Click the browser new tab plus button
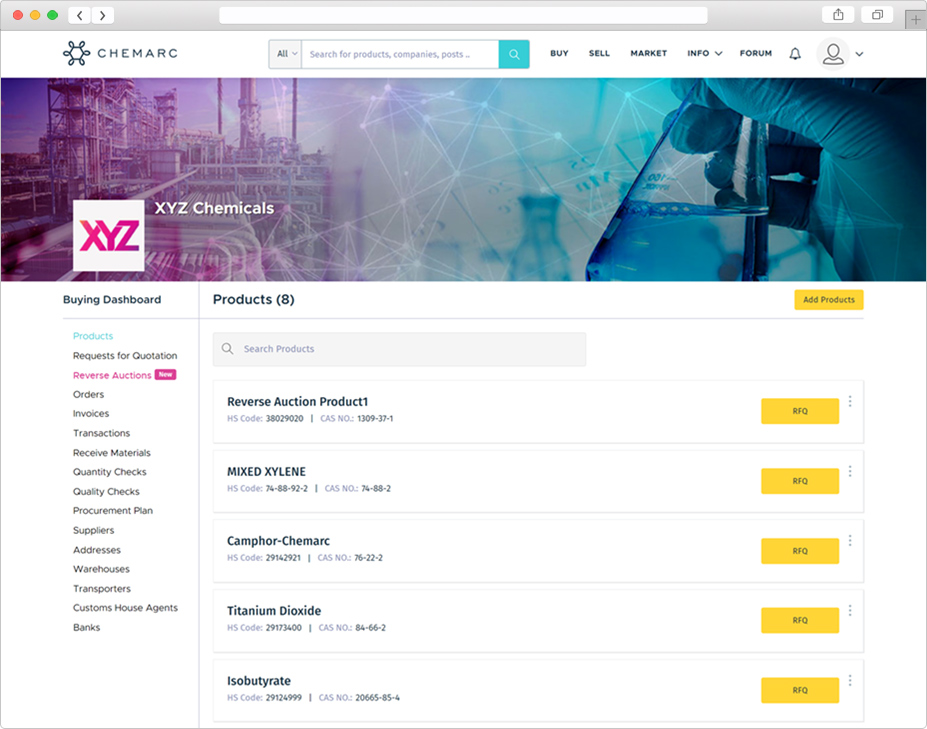The height and width of the screenshot is (729, 927). [916, 20]
